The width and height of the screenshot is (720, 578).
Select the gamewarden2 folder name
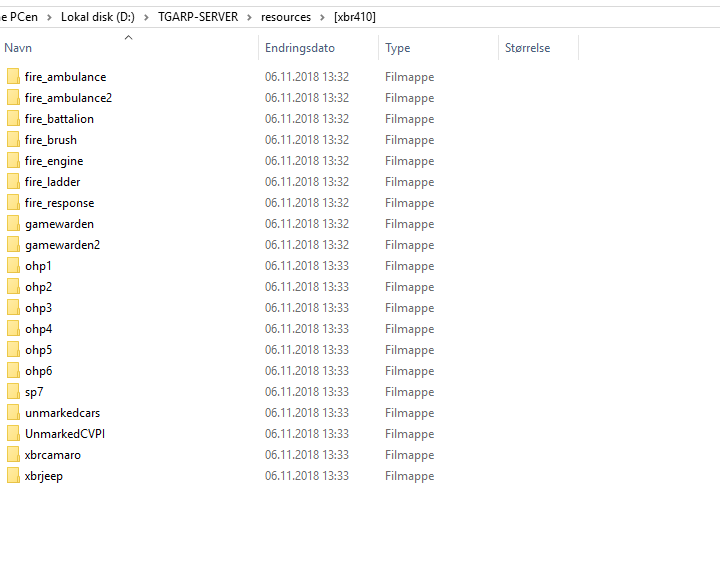pos(62,245)
